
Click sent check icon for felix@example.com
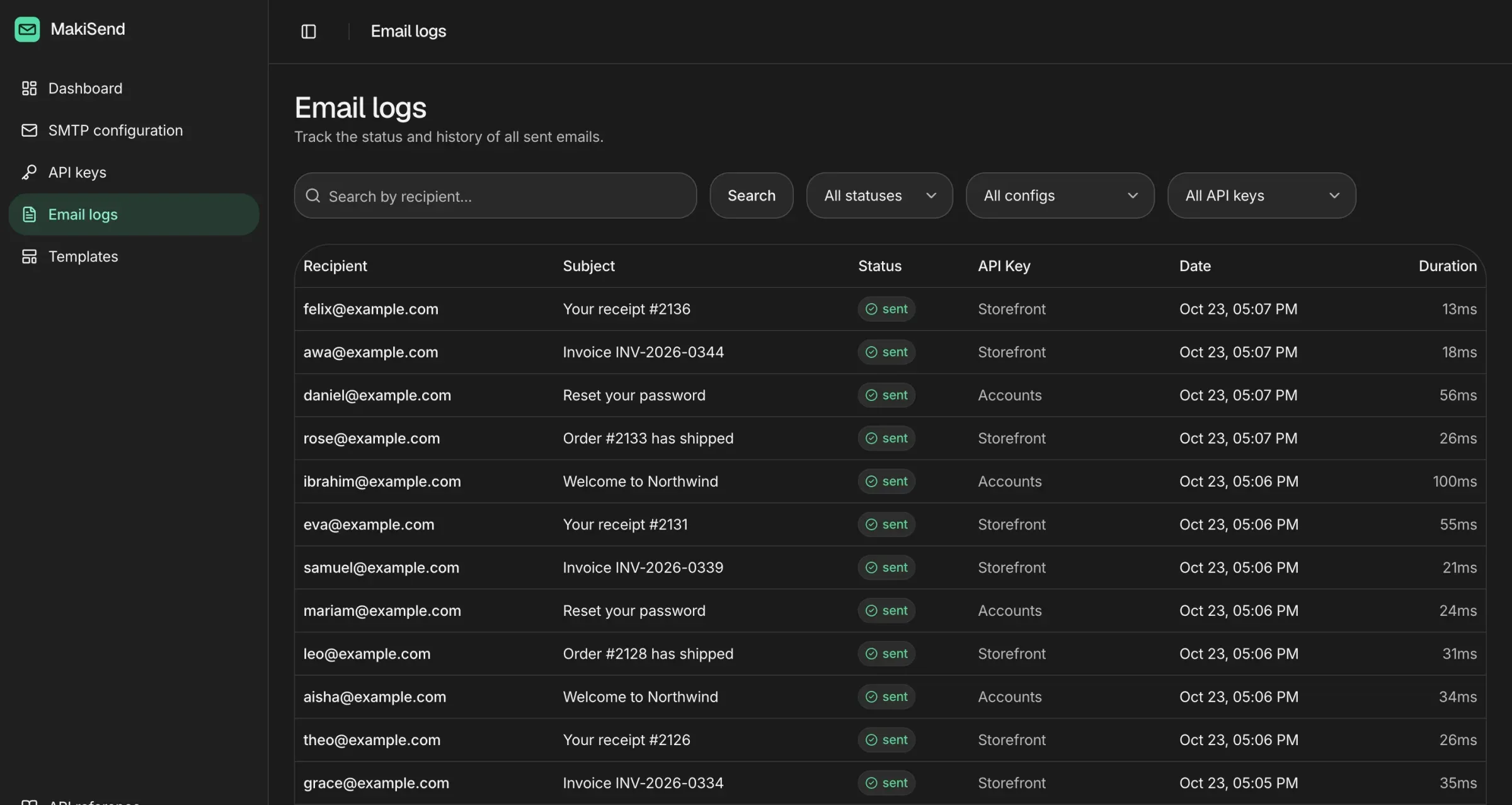871,309
